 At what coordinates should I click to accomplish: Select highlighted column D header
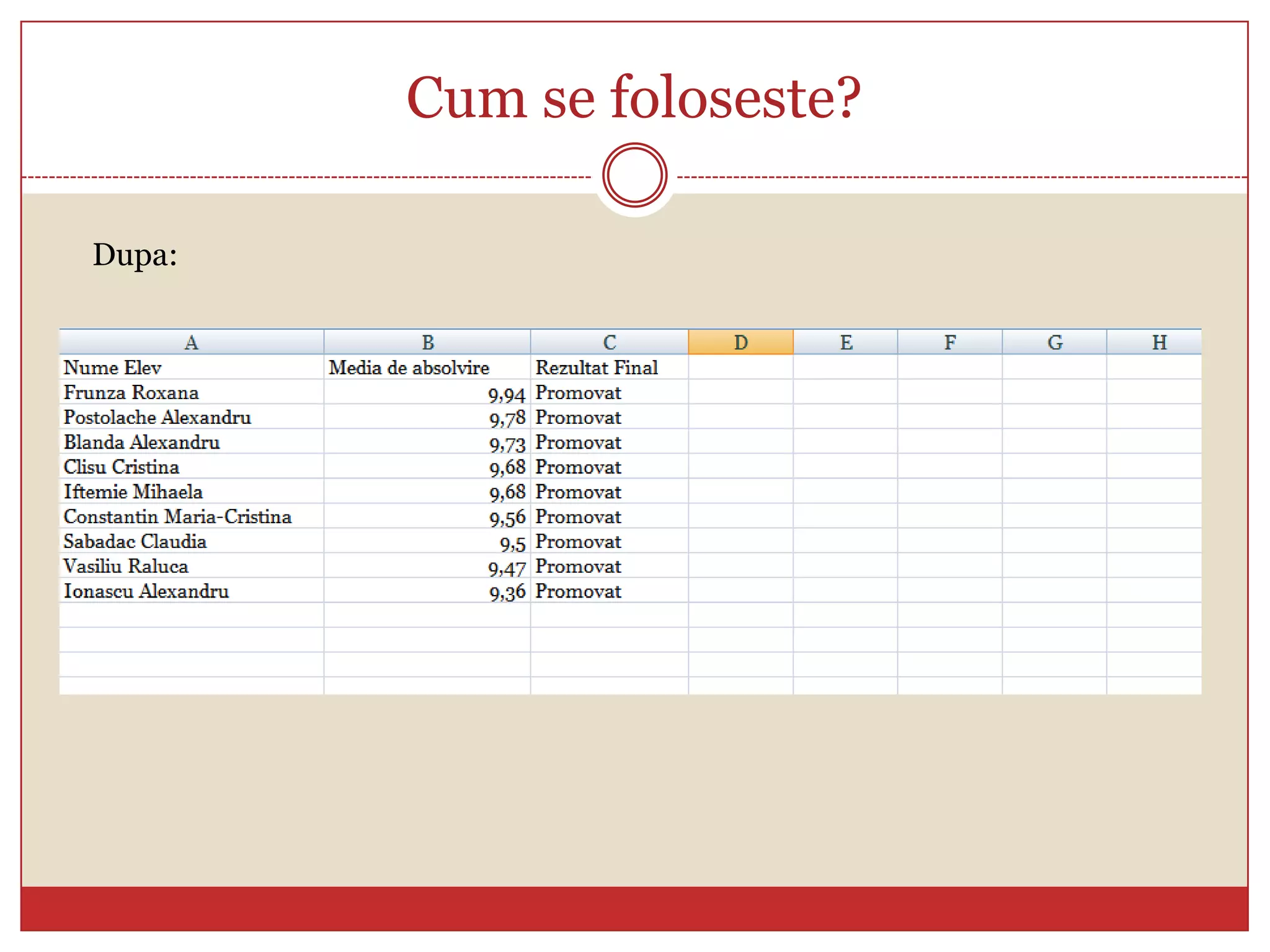pyautogui.click(x=740, y=342)
